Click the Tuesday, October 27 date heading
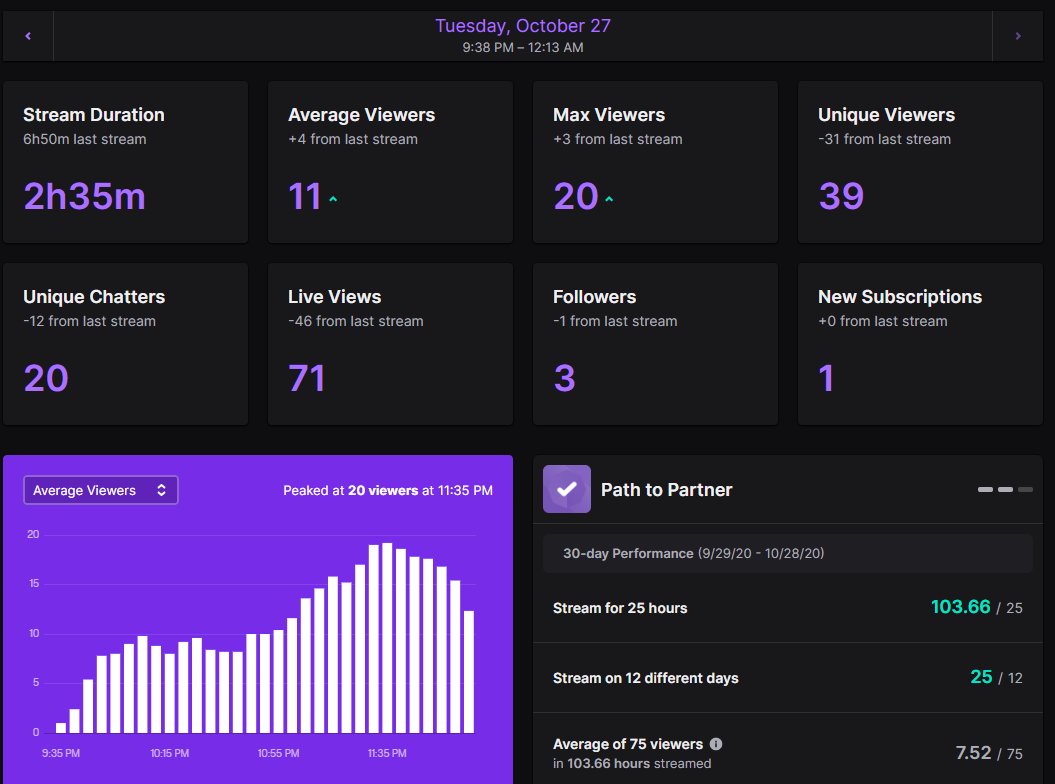 (x=523, y=26)
